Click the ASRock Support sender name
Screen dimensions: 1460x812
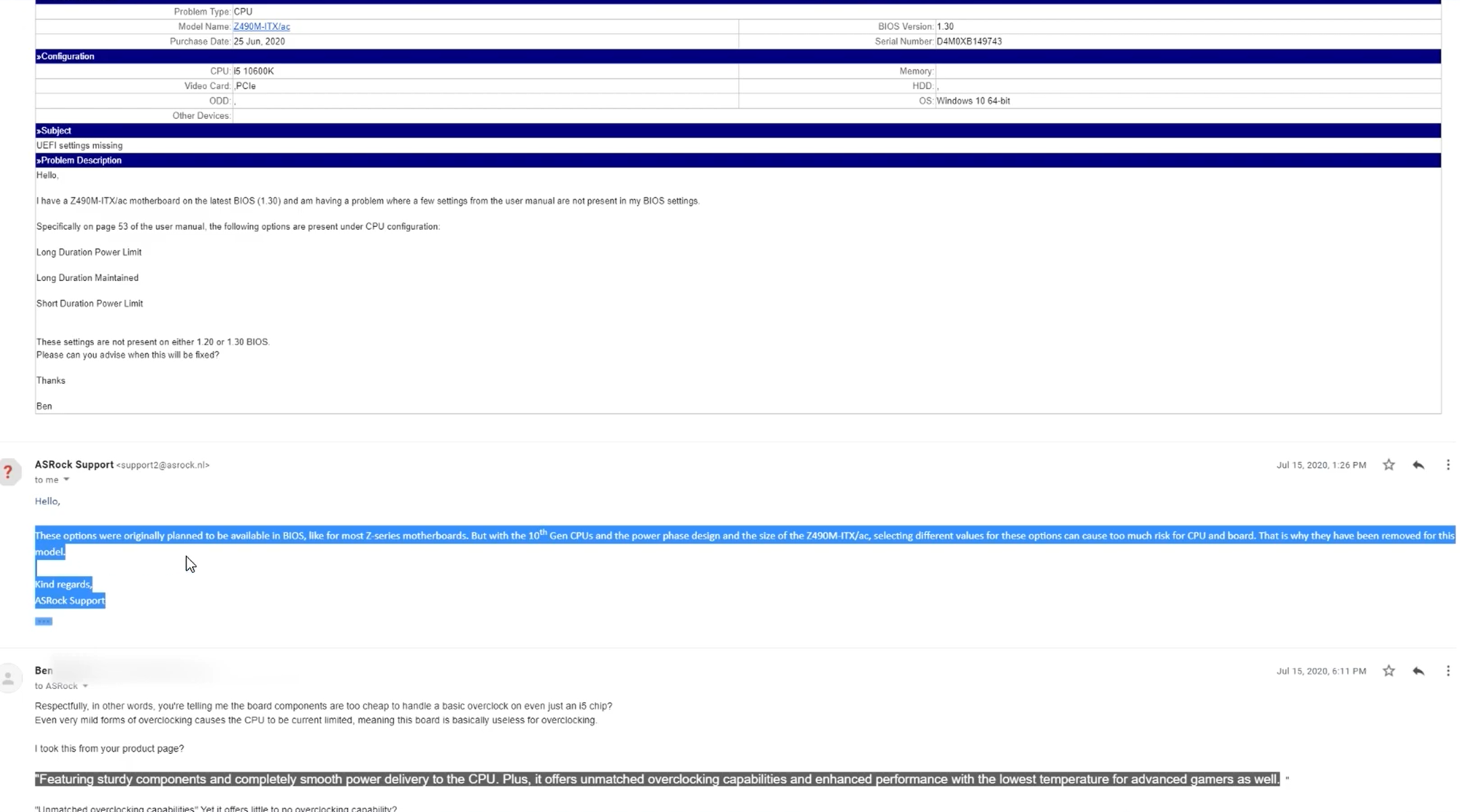[x=74, y=465]
